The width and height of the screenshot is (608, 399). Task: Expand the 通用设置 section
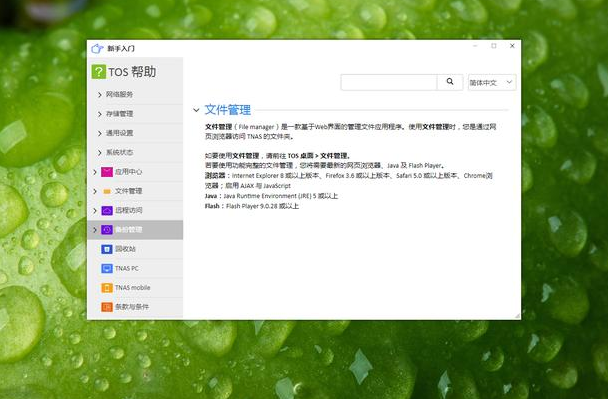click(100, 133)
